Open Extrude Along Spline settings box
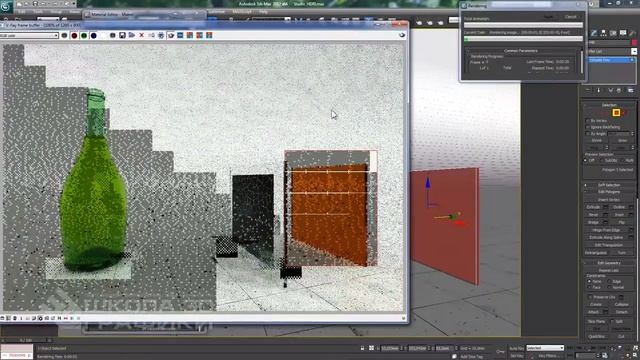Viewport: 640px width, 360px height. coord(631,238)
